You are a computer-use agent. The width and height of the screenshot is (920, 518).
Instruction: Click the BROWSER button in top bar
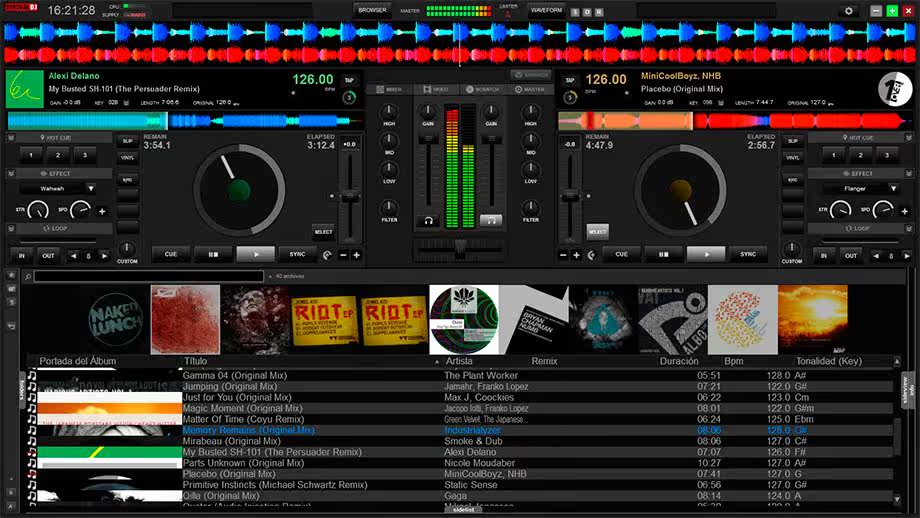click(x=373, y=10)
